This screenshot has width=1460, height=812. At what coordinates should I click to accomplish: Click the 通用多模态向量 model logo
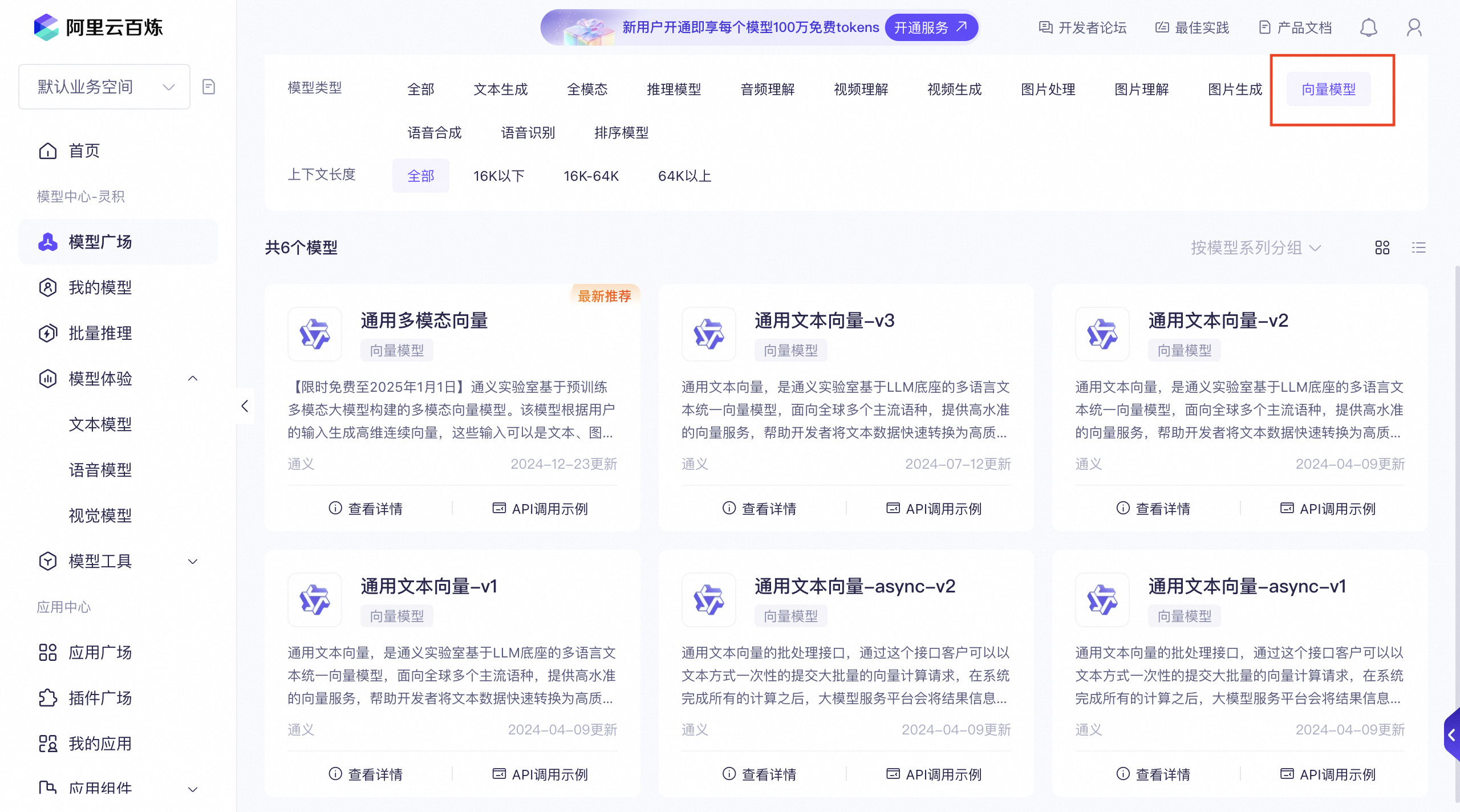(315, 334)
